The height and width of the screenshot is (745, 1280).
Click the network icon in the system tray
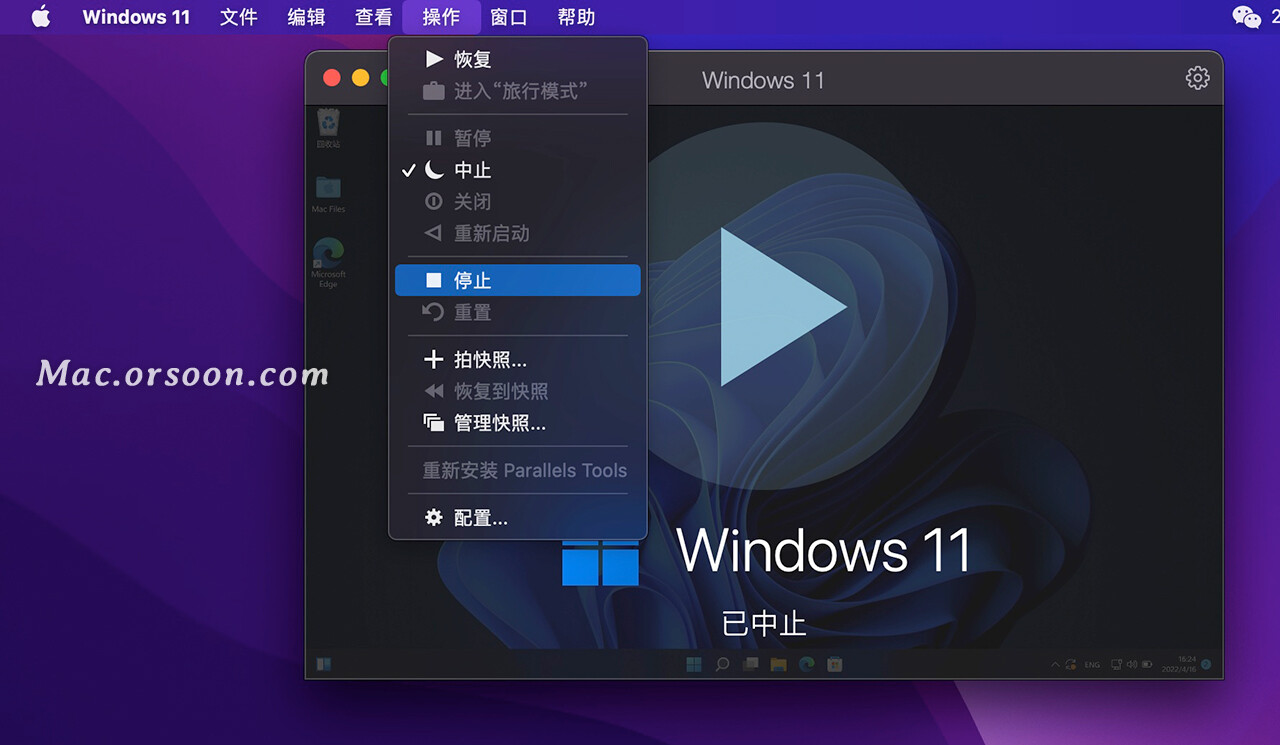coord(1115,664)
